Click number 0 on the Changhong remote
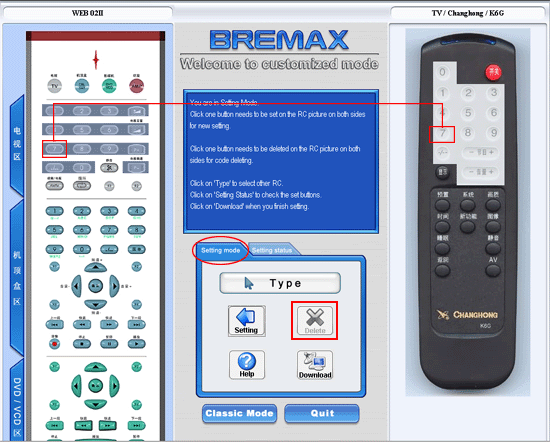 coord(442,72)
